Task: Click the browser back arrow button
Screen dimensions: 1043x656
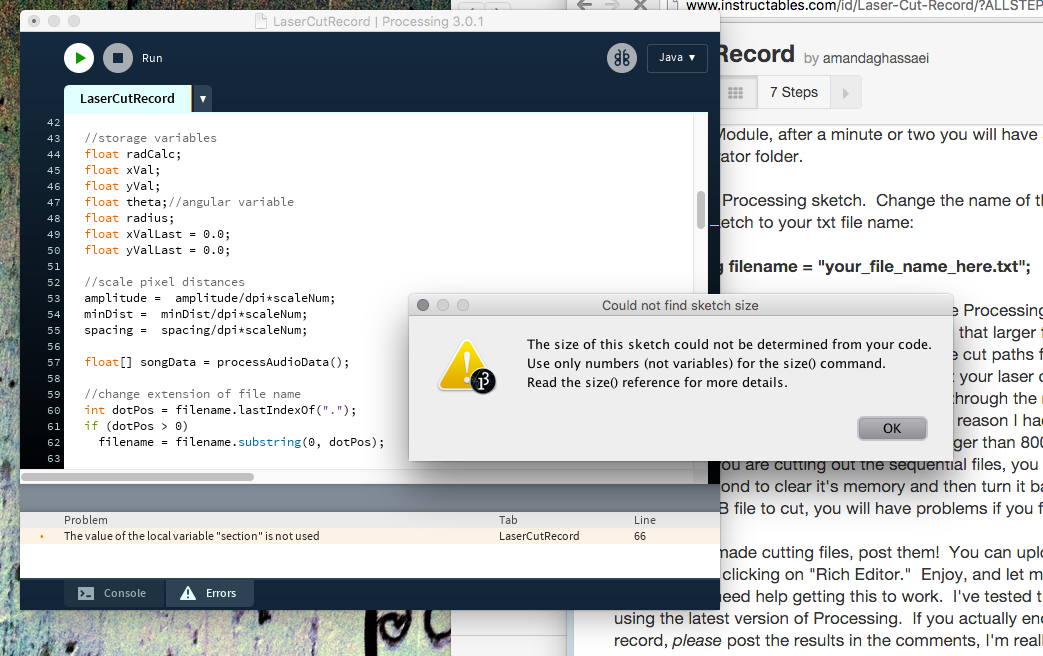Action: point(585,5)
